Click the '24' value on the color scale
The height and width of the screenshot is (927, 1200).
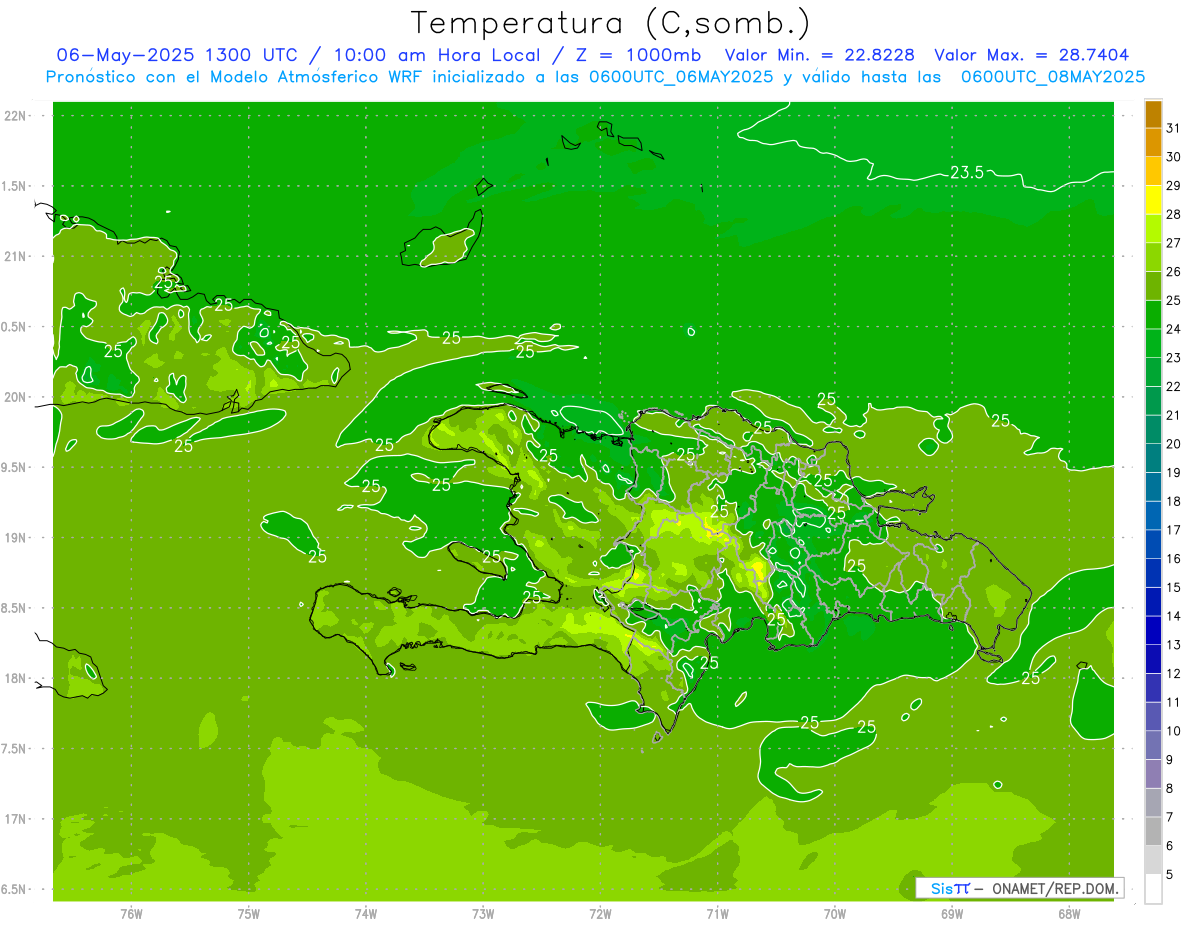coord(1173,329)
